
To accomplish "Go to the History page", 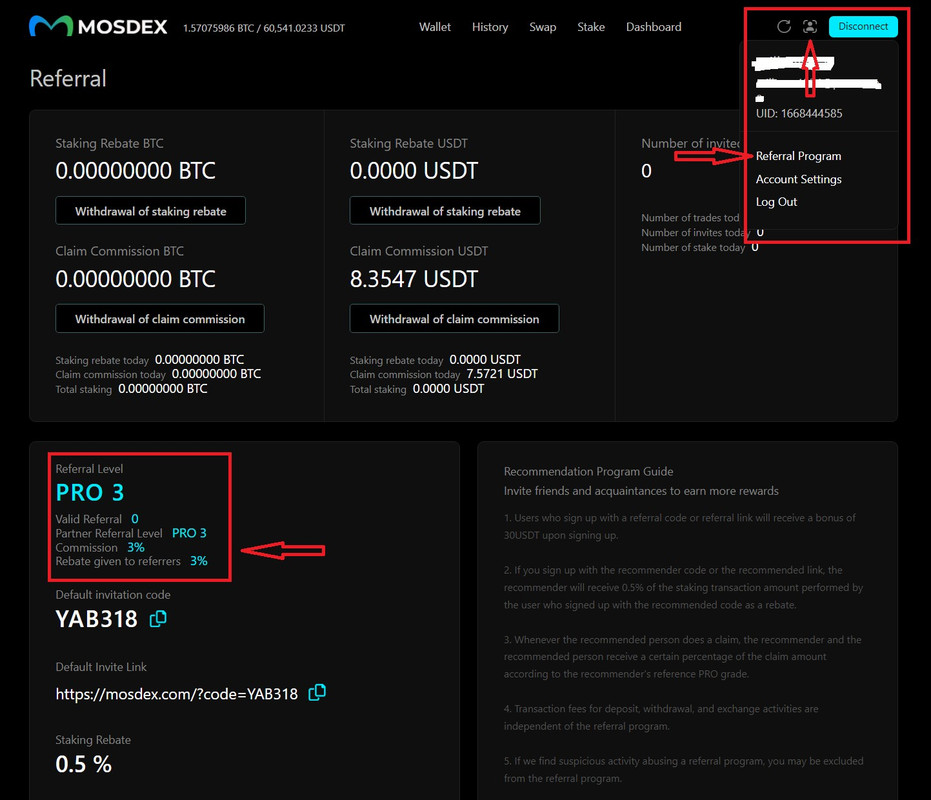I will 490,27.
